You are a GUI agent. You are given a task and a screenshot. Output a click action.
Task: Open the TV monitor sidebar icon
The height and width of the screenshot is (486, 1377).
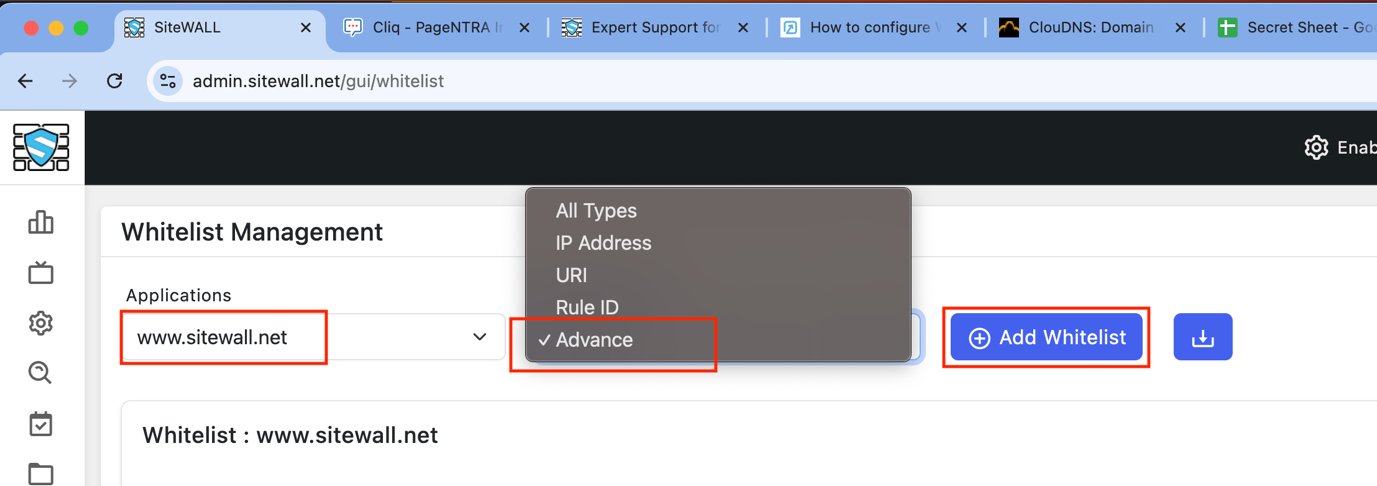41,273
